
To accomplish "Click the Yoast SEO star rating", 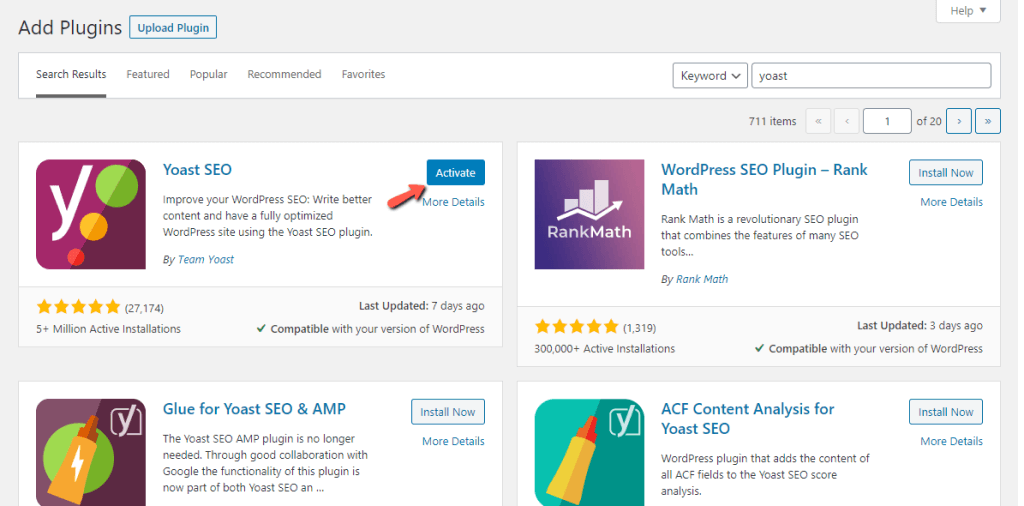I will pyautogui.click(x=78, y=307).
